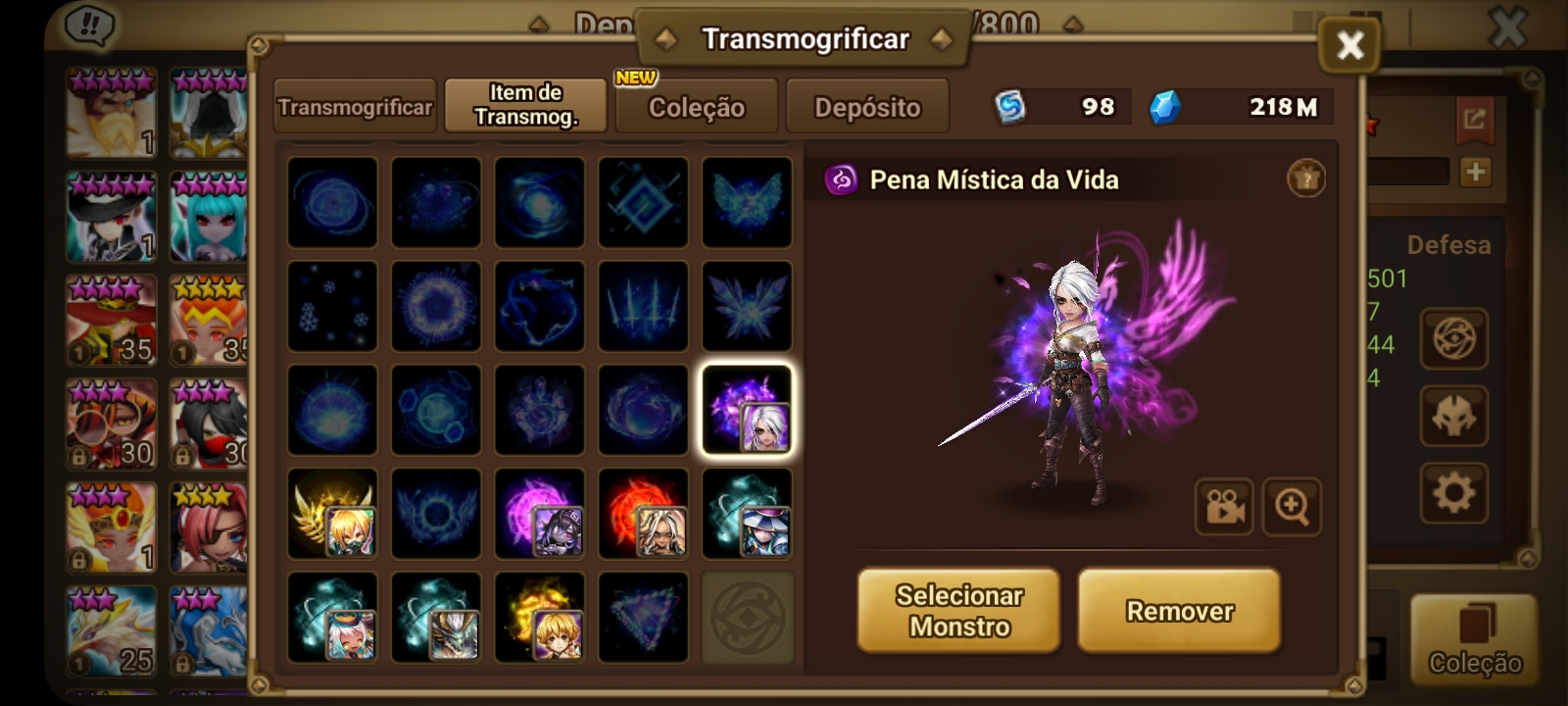The width and height of the screenshot is (1568, 706).
Task: Click the plus button beside the bar
Action: [1474, 173]
